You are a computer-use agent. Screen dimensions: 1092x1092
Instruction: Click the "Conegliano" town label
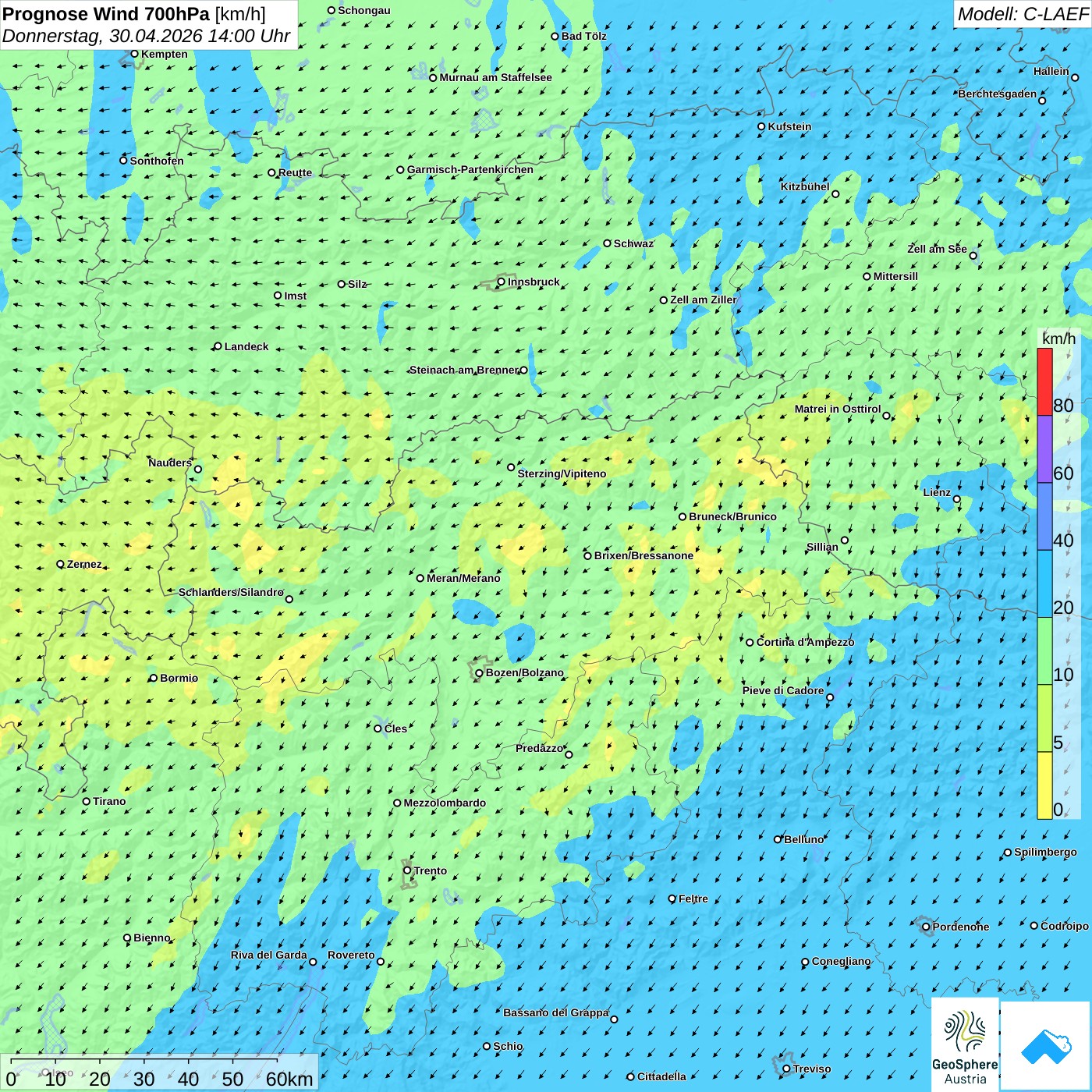pyautogui.click(x=842, y=961)
